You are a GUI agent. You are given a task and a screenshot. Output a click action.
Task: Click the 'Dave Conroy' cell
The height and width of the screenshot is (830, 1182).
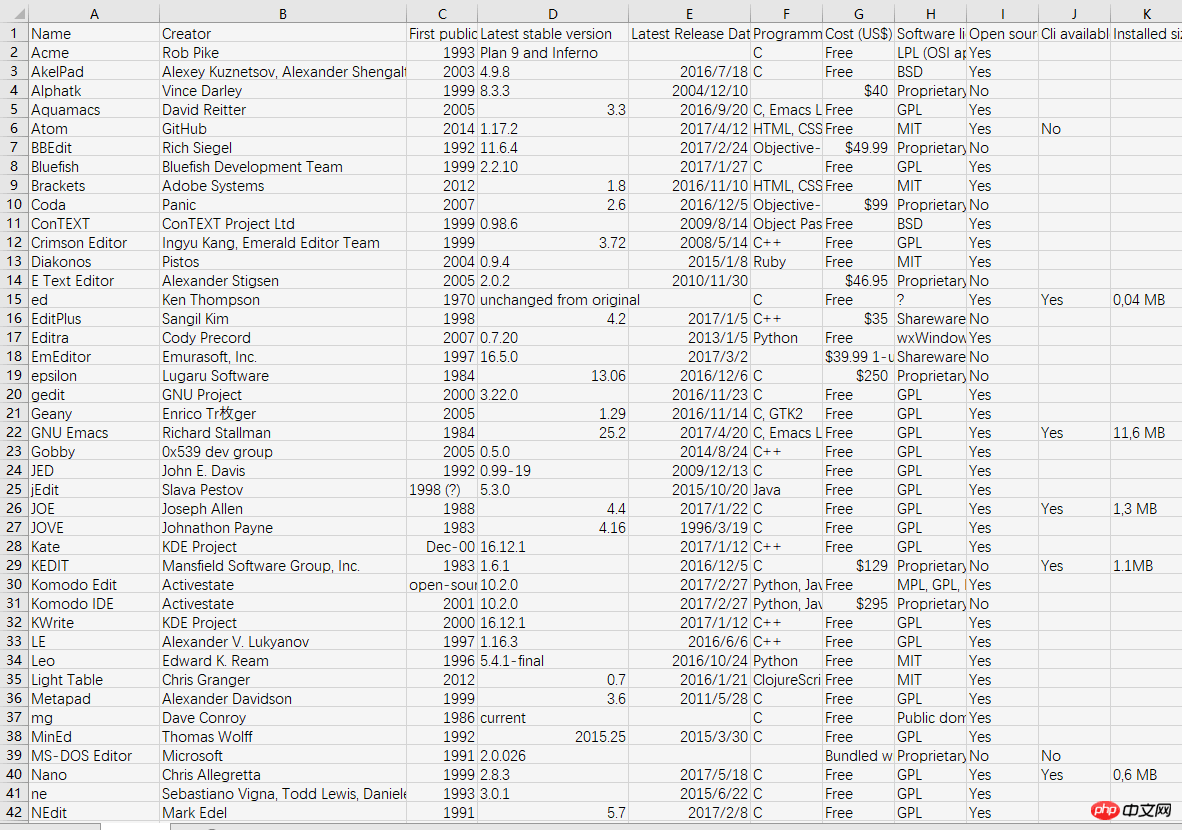283,718
